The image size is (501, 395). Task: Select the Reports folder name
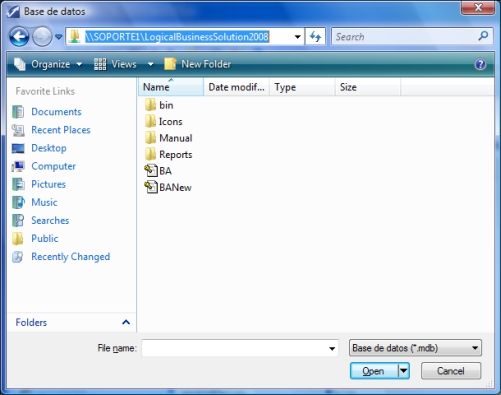point(176,155)
